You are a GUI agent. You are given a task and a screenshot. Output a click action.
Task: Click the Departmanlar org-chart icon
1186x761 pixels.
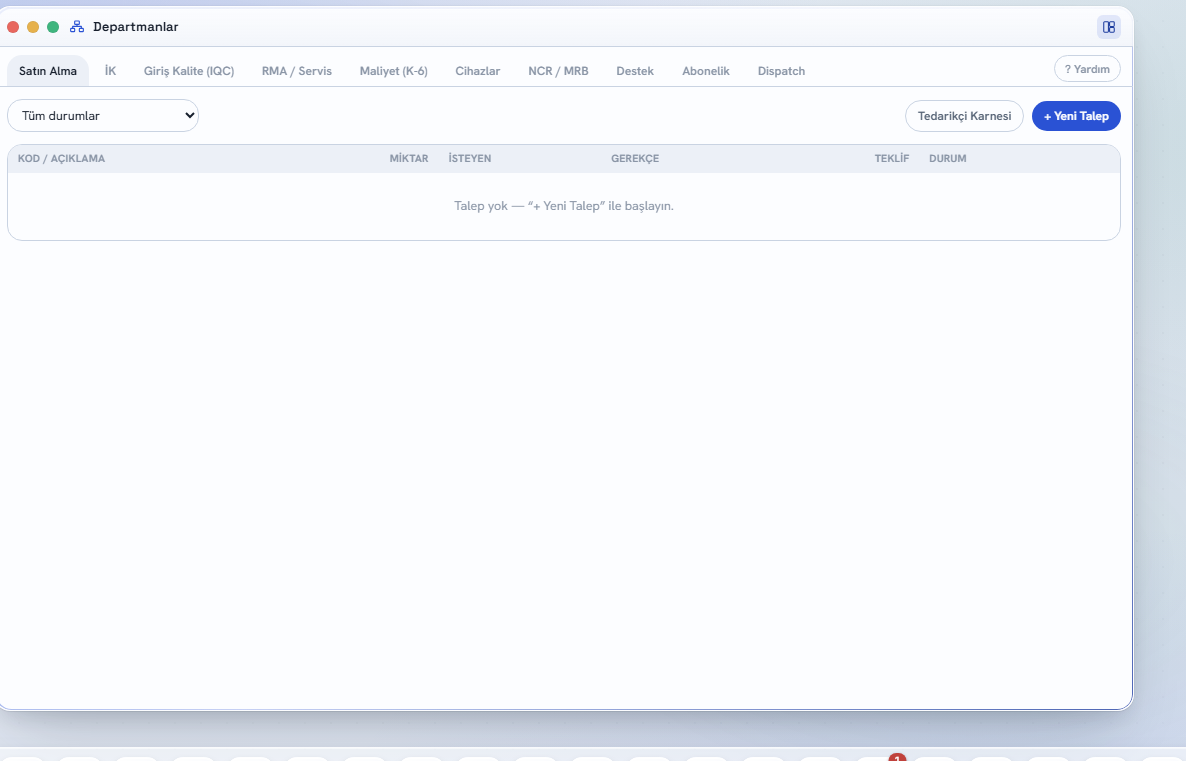pos(76,27)
